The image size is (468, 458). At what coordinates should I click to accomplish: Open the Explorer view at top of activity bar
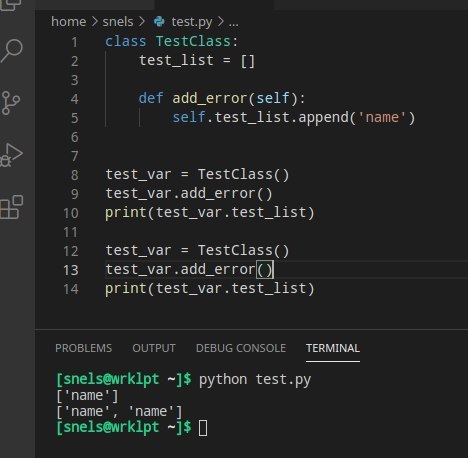[x=11, y=5]
